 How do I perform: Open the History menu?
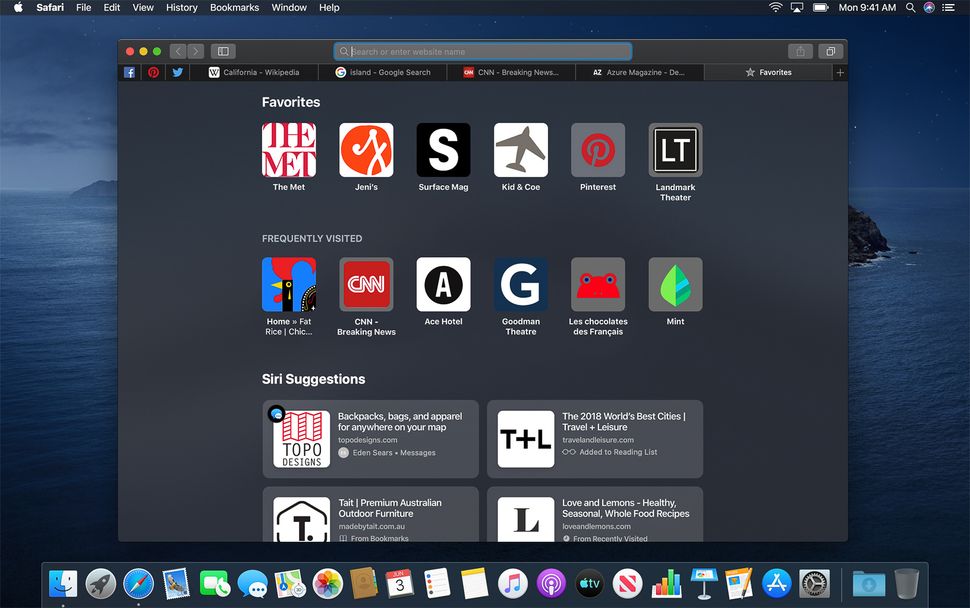point(181,7)
